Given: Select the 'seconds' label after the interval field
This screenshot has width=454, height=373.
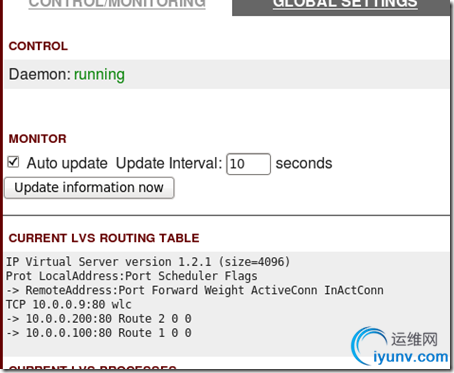Looking at the screenshot, I should (x=304, y=164).
